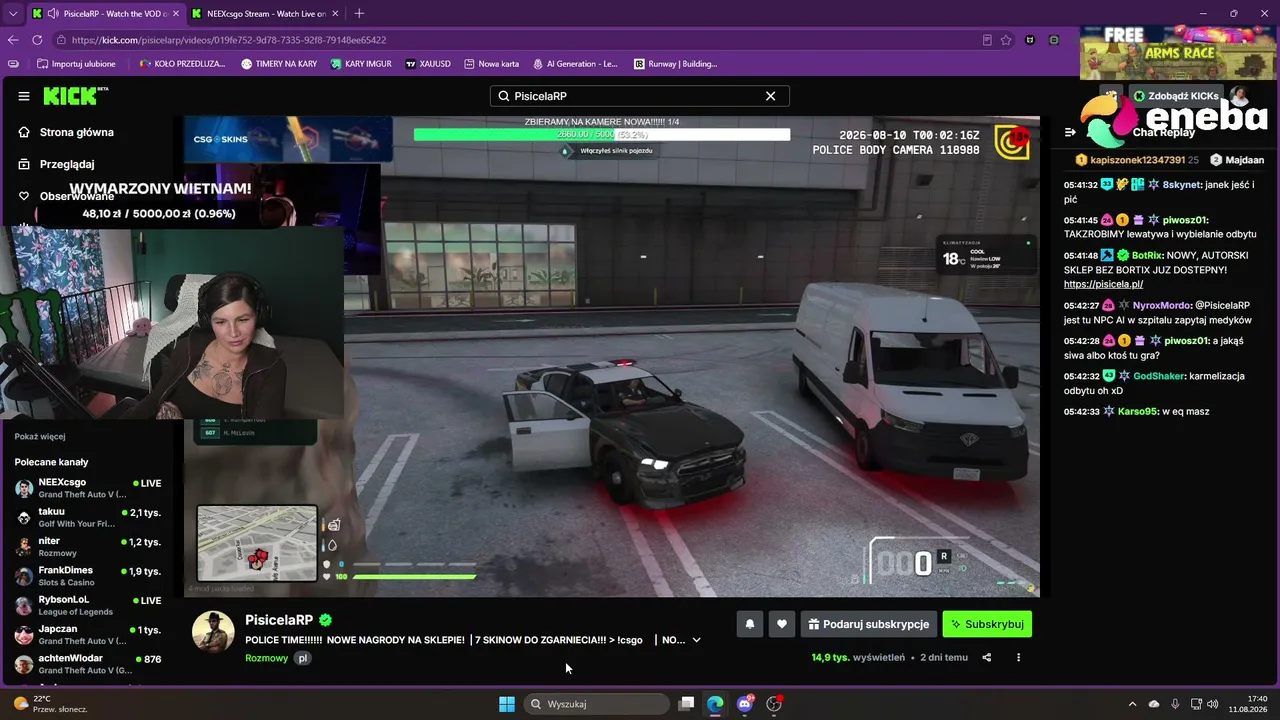Toggle the notification bell for PisicelaRP
The height and width of the screenshot is (720, 1280).
[750, 624]
